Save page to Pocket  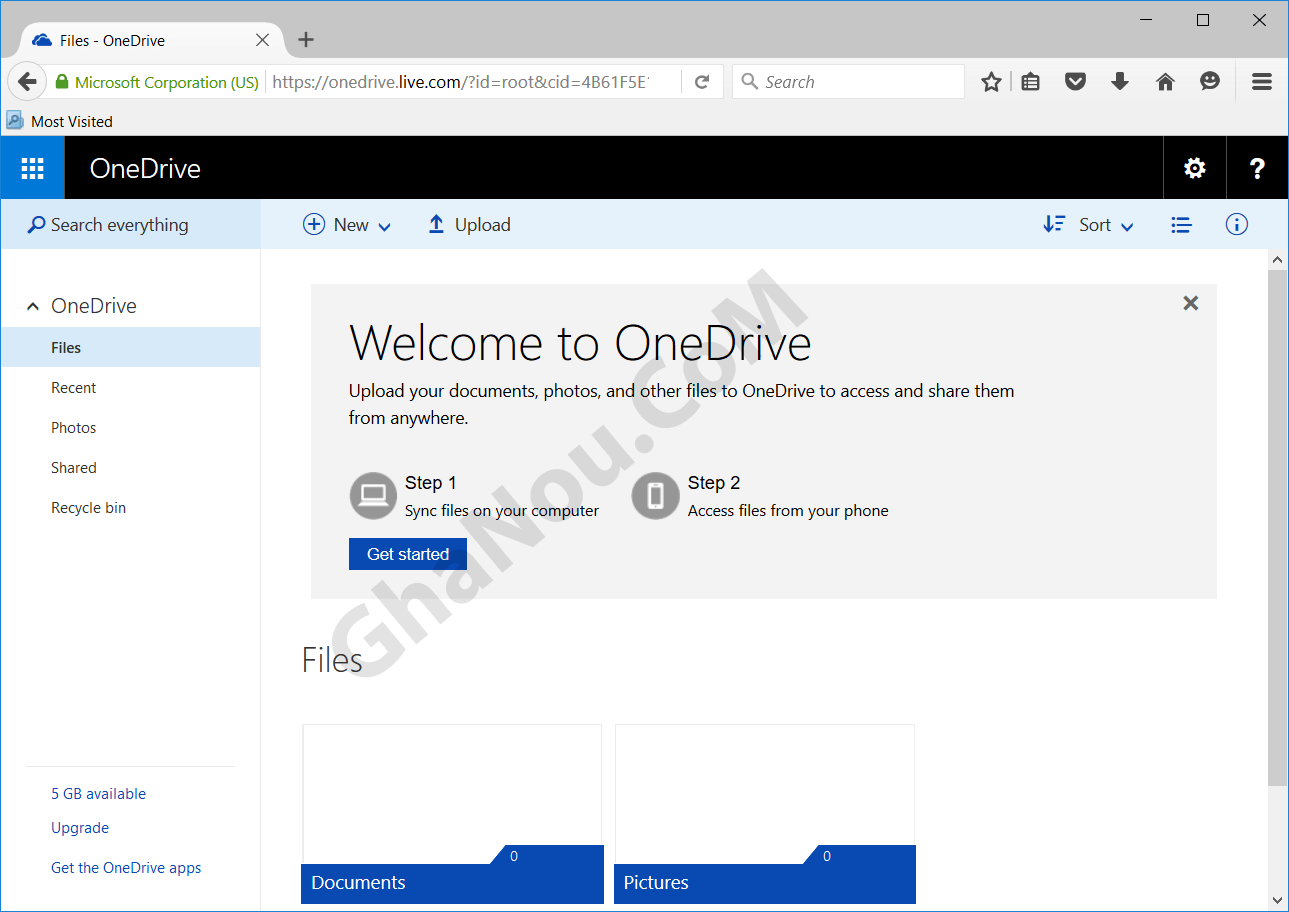point(1075,82)
